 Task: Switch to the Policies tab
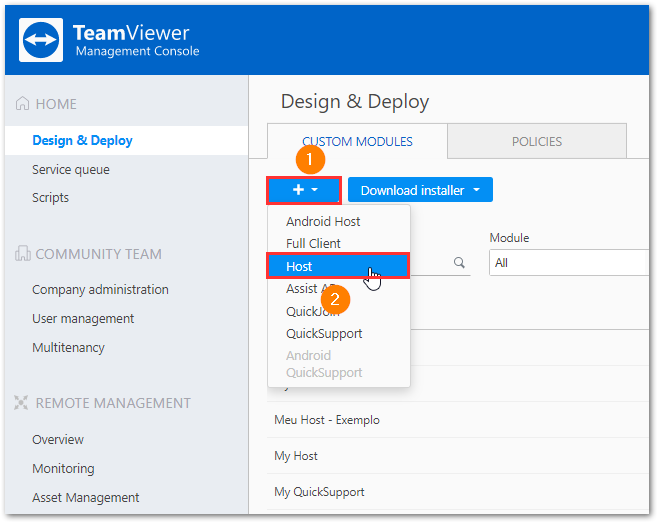(536, 141)
